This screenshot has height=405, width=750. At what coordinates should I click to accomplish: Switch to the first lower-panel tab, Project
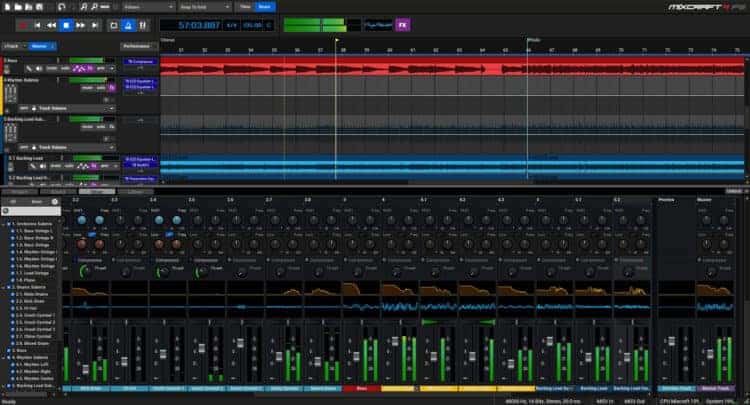click(x=19, y=192)
